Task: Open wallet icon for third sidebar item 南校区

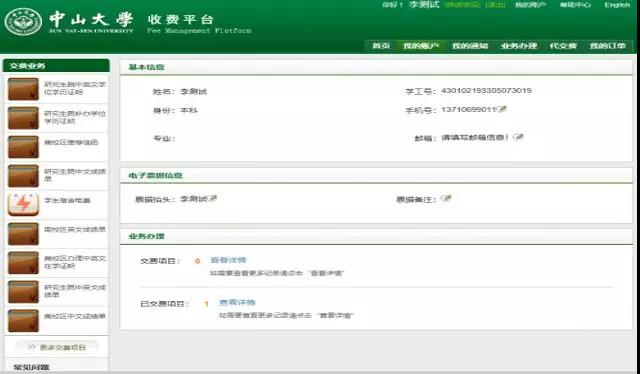Action: (23, 147)
